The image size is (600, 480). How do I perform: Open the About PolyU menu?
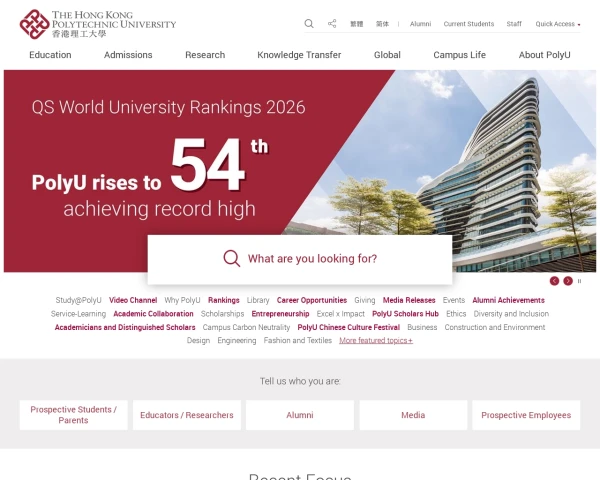(545, 55)
